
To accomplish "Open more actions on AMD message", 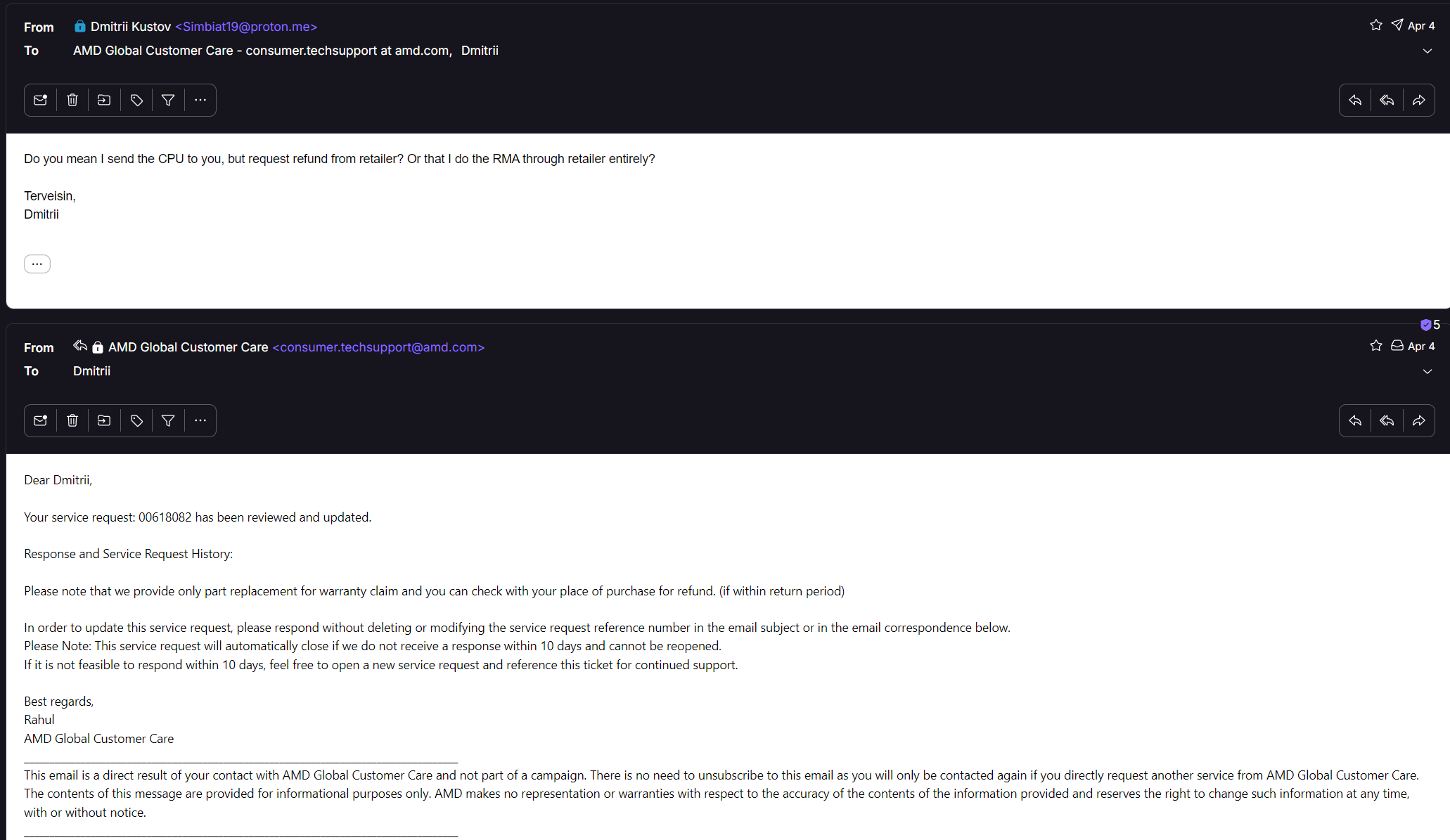I will point(200,420).
